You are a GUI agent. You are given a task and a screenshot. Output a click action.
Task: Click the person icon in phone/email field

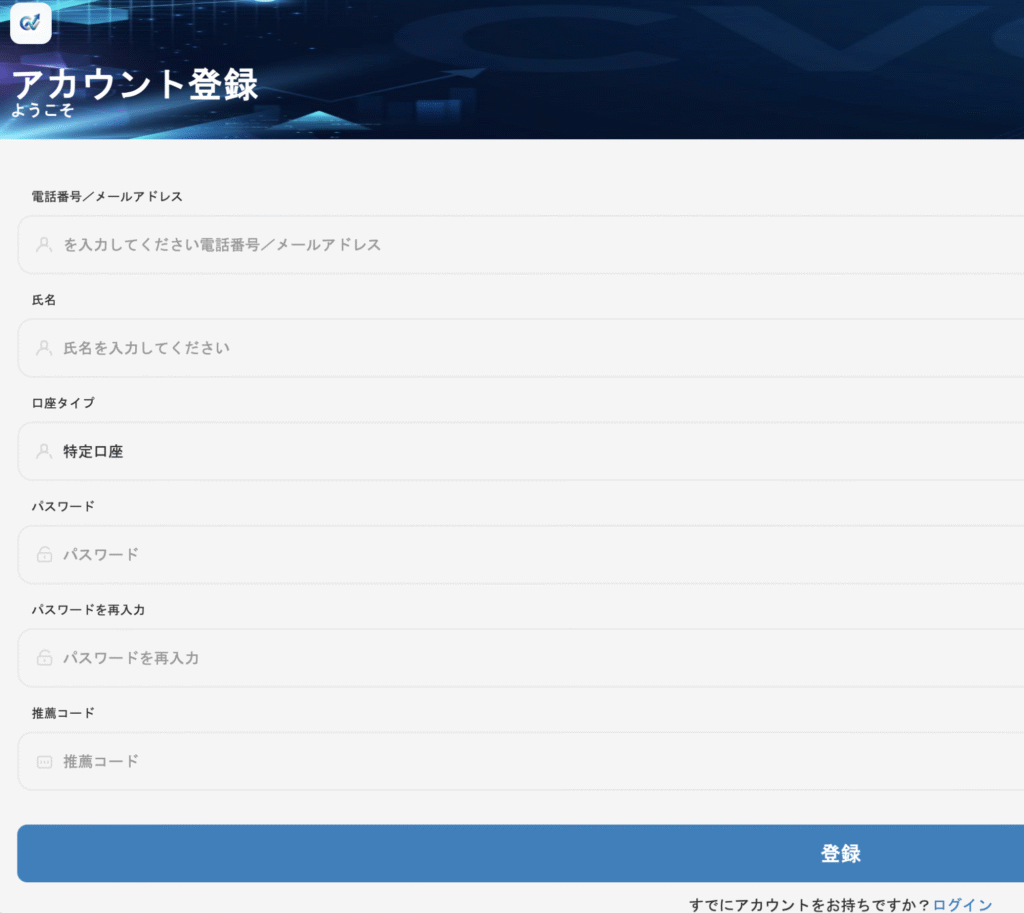pos(44,245)
